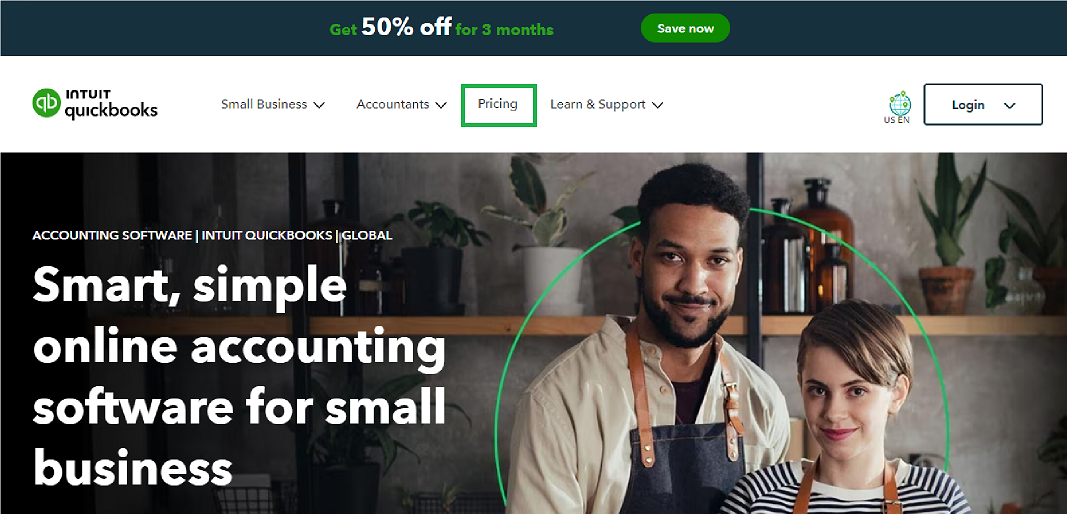Select the Accountants menu label
This screenshot has height=514, width=1067.
point(393,104)
